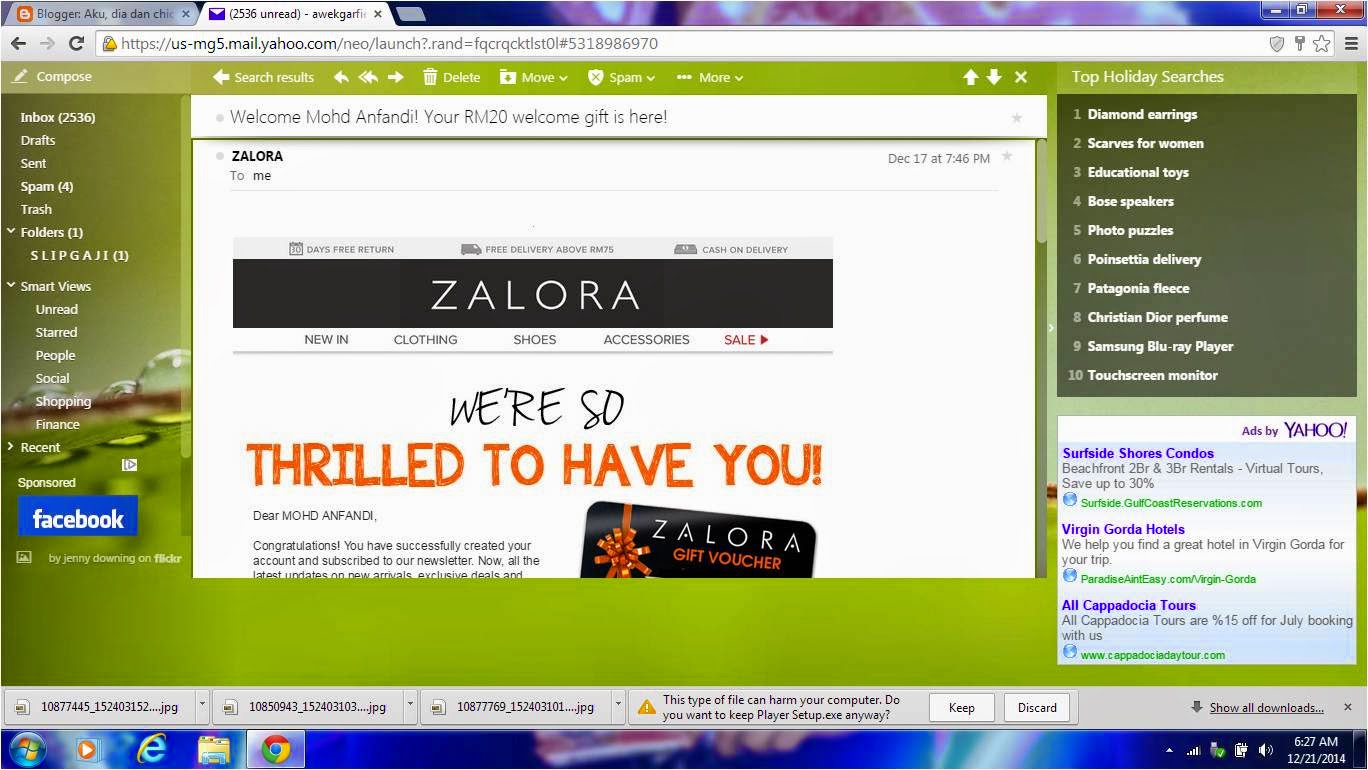Bookmark page with the address bar star
This screenshot has height=770, width=1368.
[1322, 43]
